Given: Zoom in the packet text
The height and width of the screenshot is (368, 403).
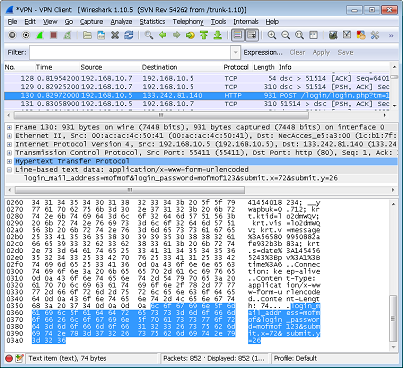Looking at the screenshot, I should (x=272, y=35).
